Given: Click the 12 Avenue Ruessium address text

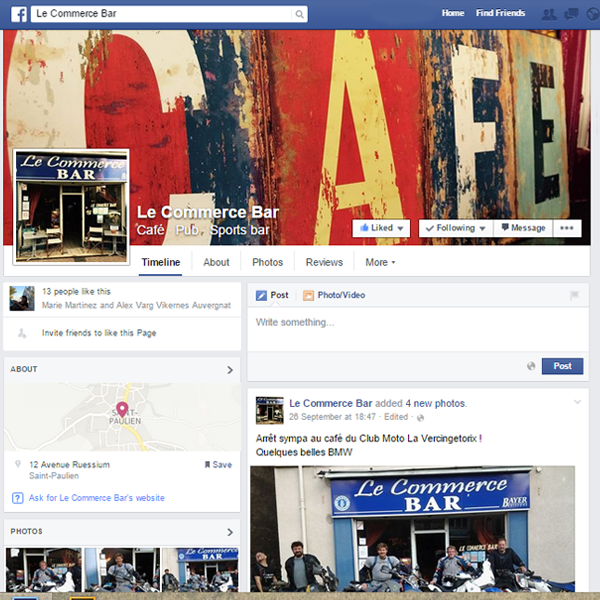Looking at the screenshot, I should (x=69, y=465).
